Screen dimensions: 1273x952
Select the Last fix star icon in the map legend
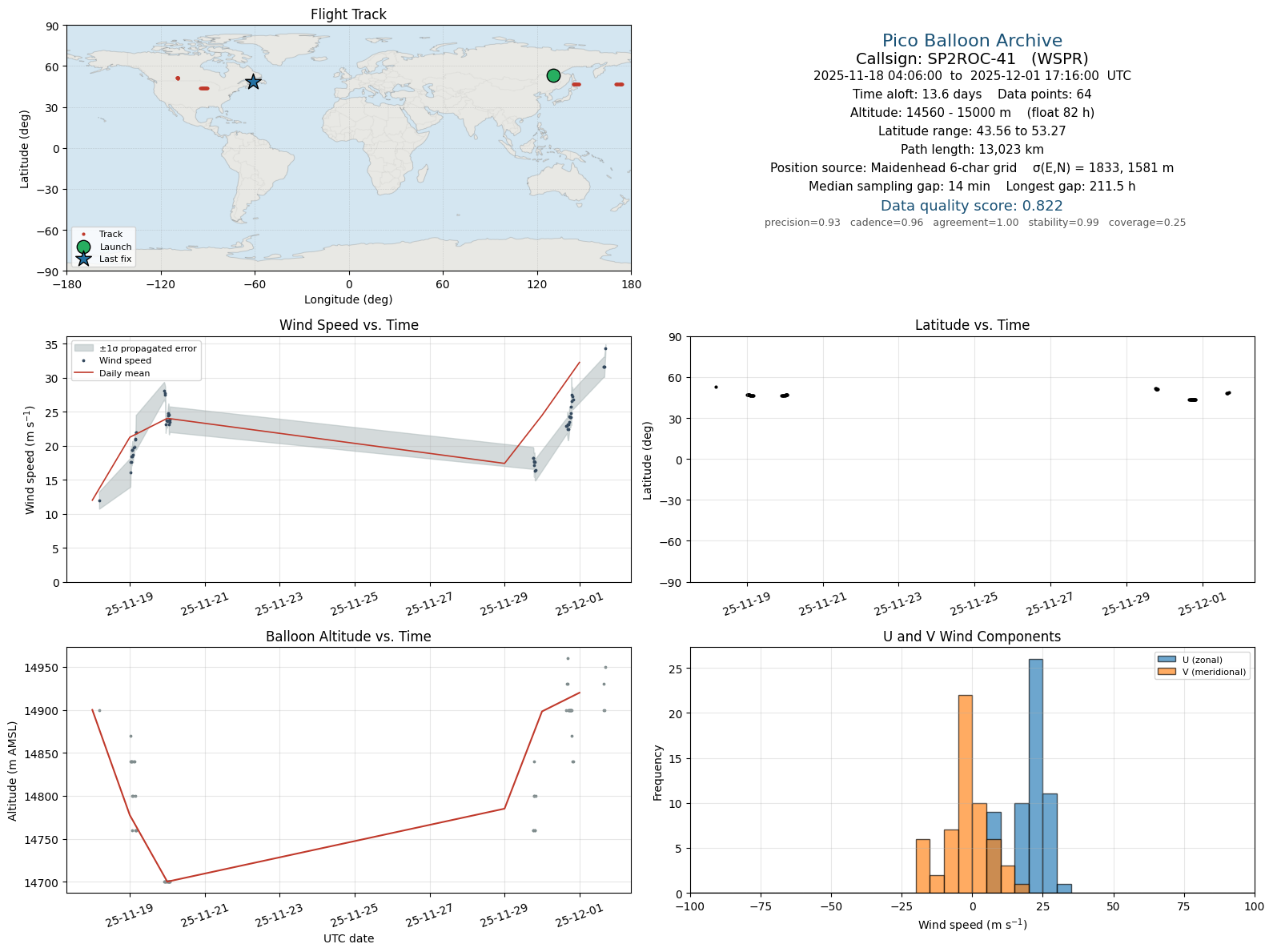83,259
